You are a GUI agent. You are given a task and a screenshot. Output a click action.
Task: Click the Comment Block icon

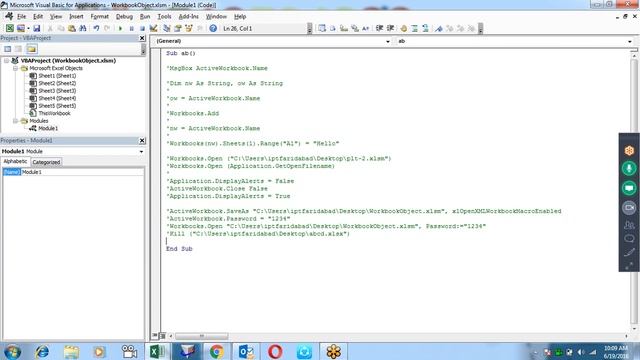tap(415, 28)
